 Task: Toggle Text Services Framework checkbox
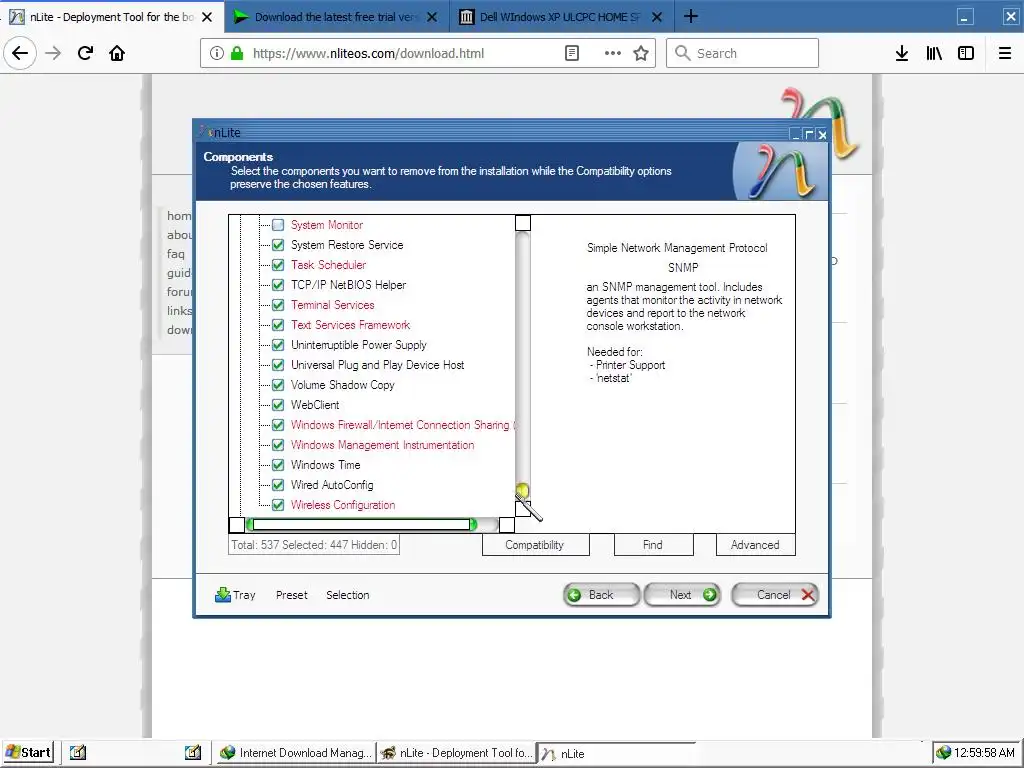pyautogui.click(x=278, y=325)
